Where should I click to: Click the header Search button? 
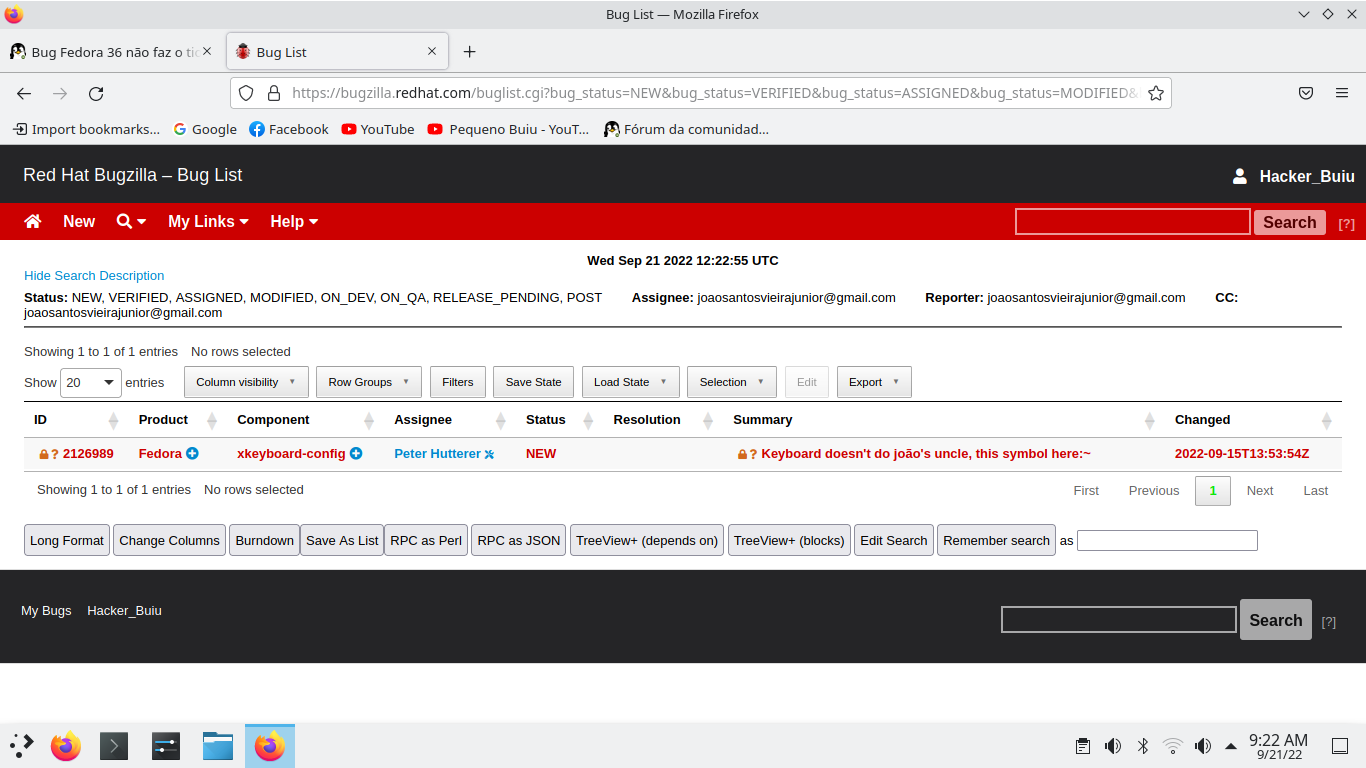[x=1290, y=222]
